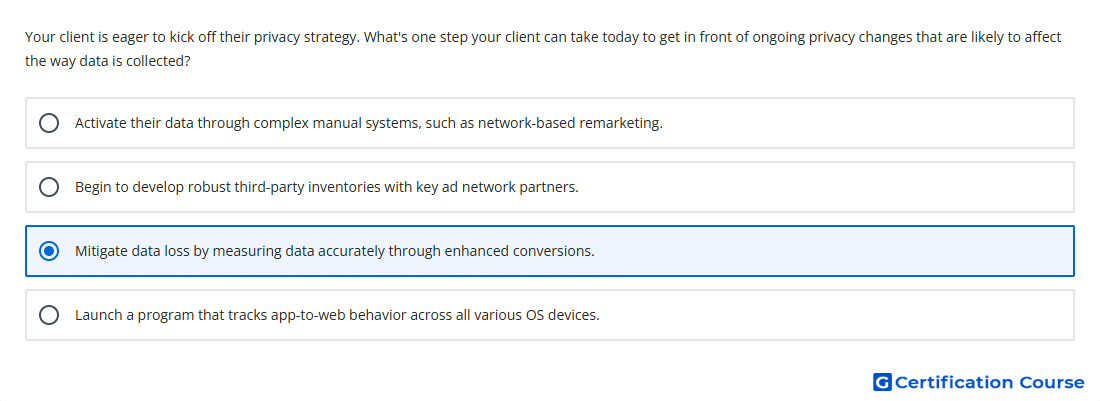Click the blank area of the third-party inventories card
The height and width of the screenshot is (401, 1100).
826,187
